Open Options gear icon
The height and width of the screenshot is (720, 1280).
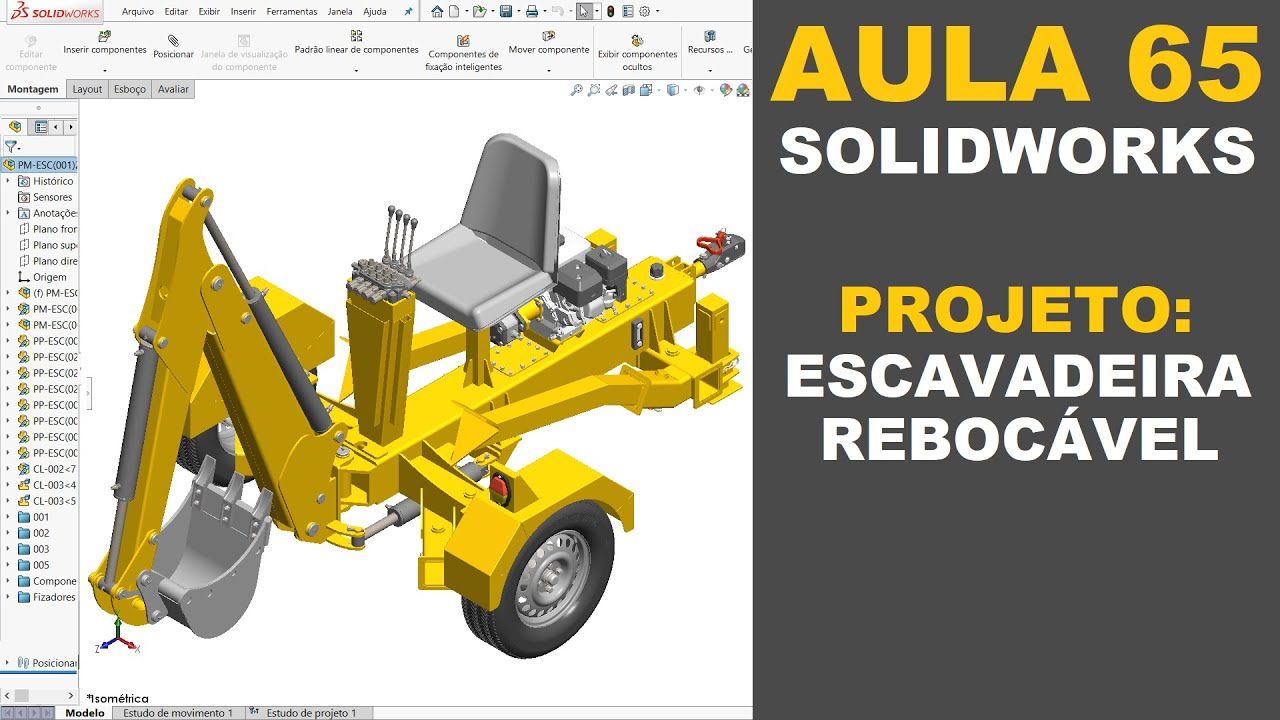tap(644, 12)
